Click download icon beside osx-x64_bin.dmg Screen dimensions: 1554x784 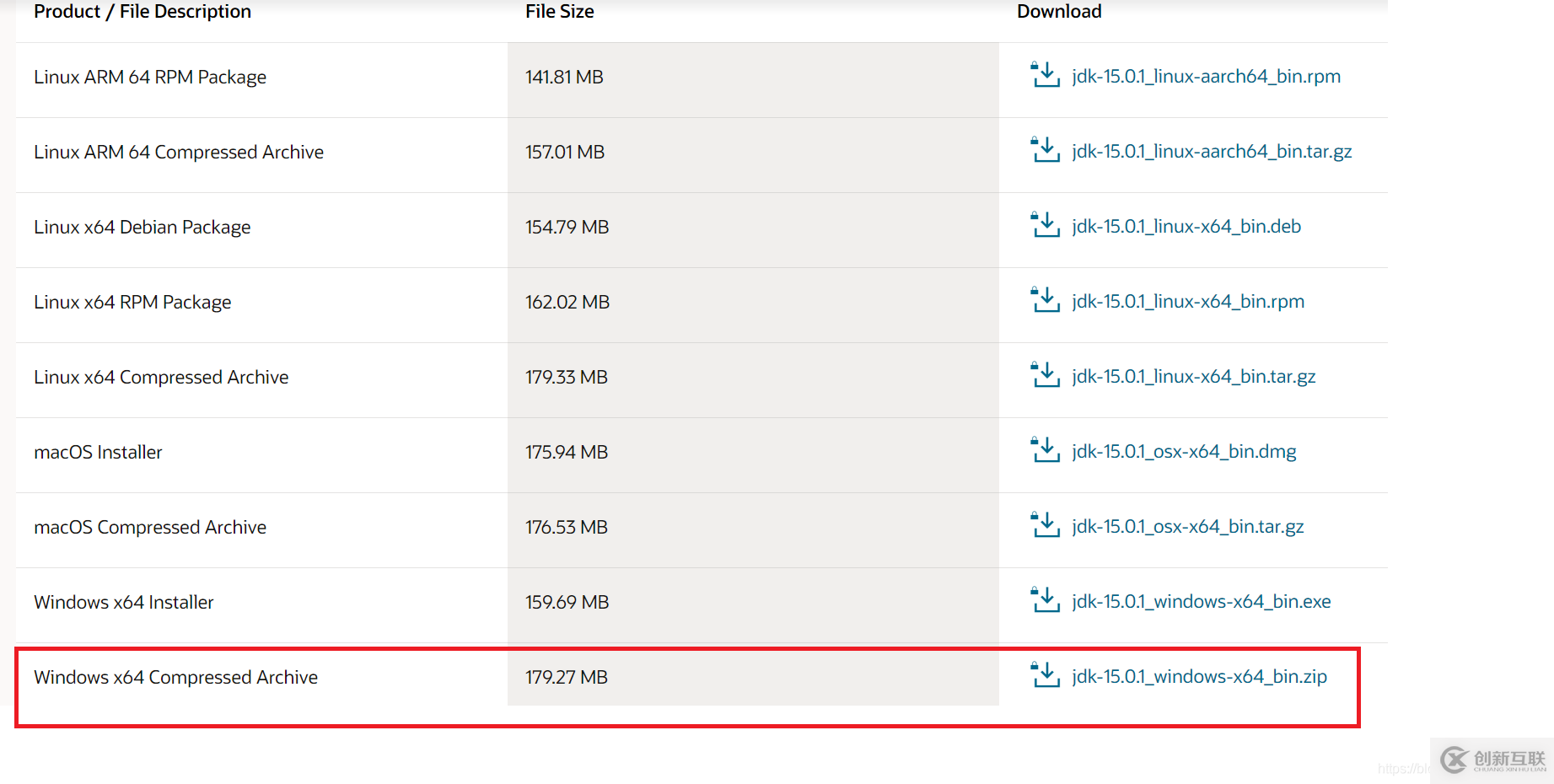1045,449
